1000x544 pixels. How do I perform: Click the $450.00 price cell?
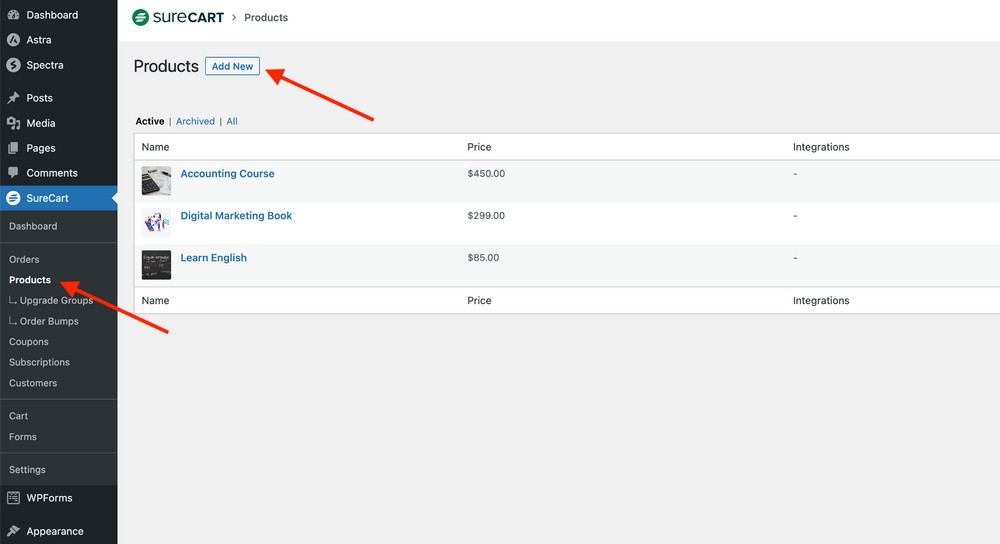(x=486, y=173)
